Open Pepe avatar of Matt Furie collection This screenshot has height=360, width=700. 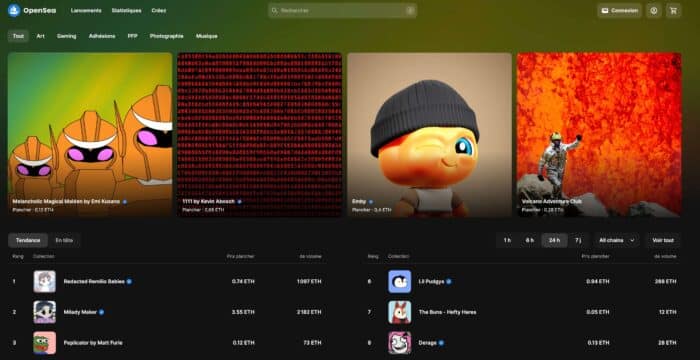pos(45,343)
